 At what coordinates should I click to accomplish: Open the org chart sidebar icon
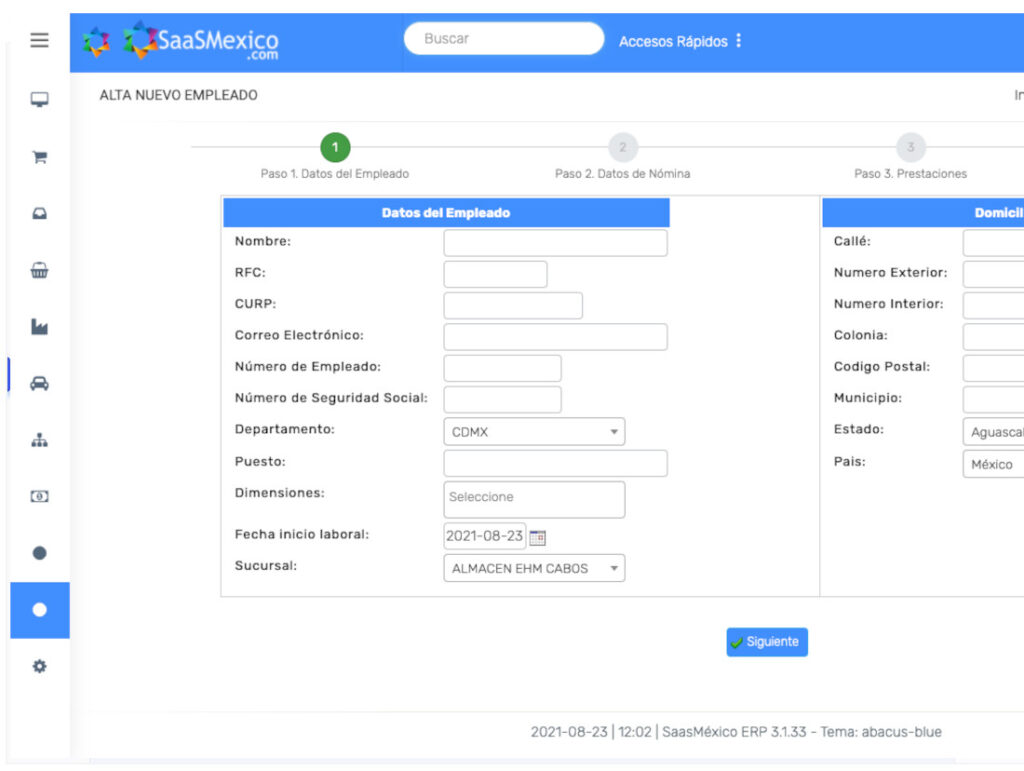(39, 440)
